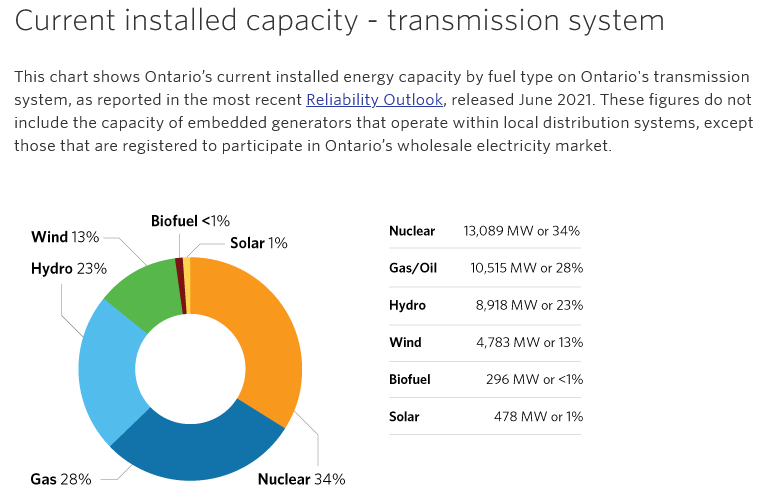Image resolution: width=766 pixels, height=504 pixels.
Task: Click the Current installed capacity heading
Action: [x=340, y=21]
